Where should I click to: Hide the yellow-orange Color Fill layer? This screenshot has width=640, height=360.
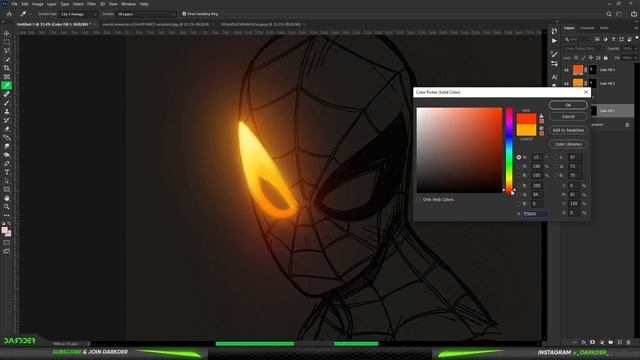566,83
